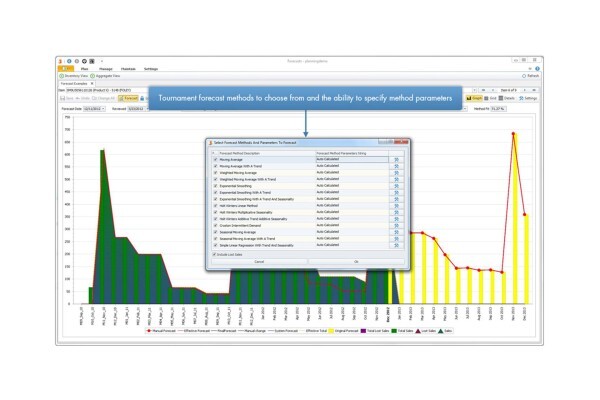Go to the last item record
Screen dimensions: 600x400
coord(534,90)
